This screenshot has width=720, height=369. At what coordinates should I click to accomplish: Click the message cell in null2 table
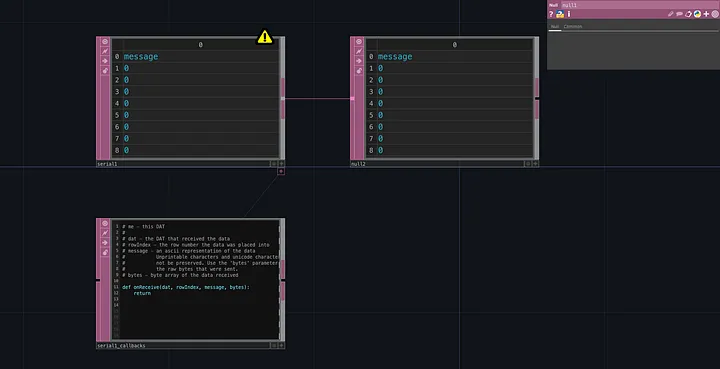[x=395, y=56]
